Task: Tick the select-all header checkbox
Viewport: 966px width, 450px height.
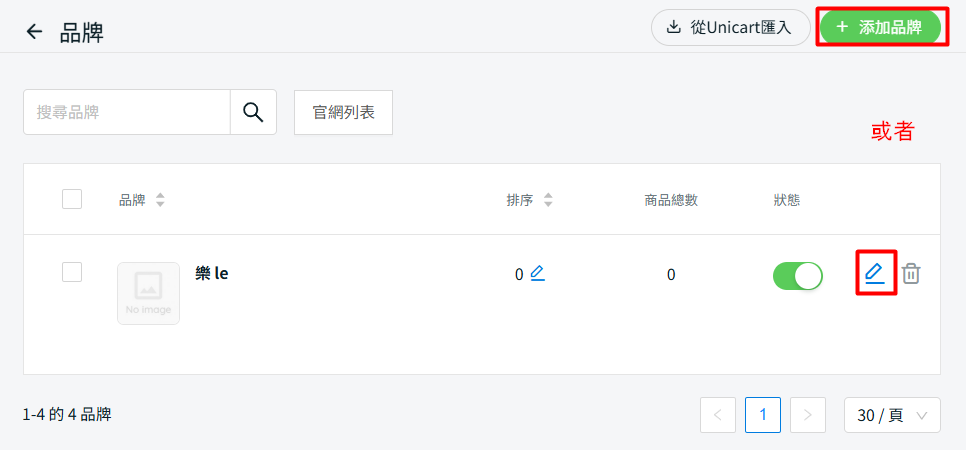Action: [72, 199]
